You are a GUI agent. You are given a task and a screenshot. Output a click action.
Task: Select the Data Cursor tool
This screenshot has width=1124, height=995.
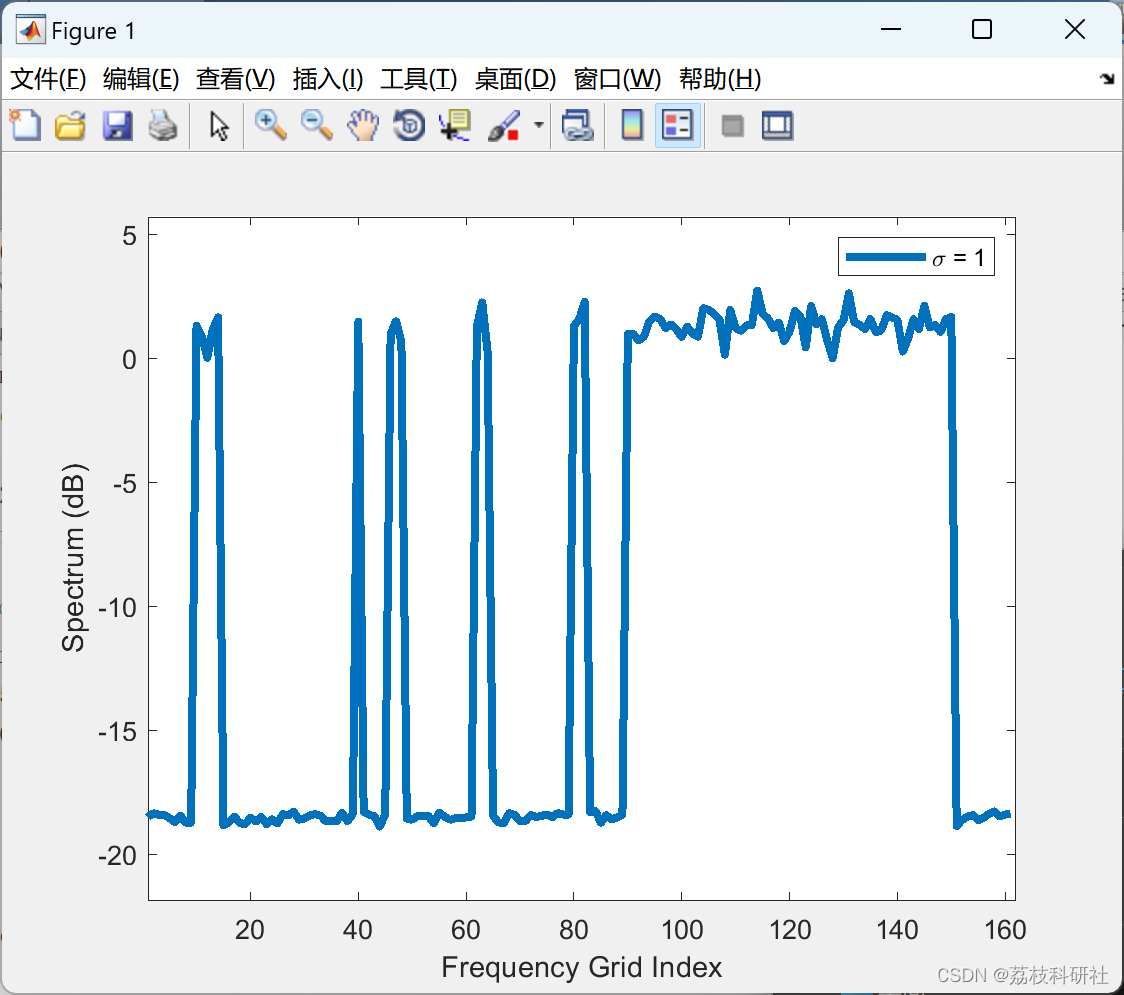point(454,125)
